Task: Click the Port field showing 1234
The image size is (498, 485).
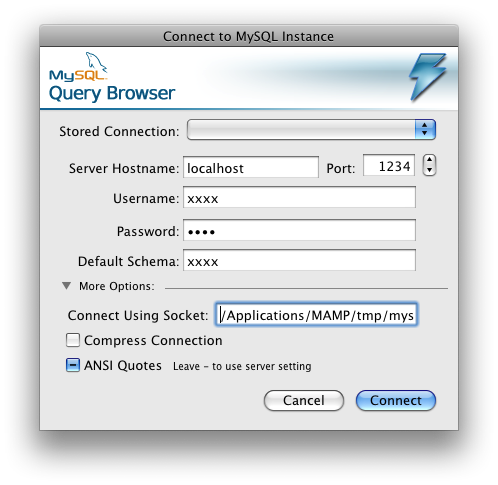Action: click(x=389, y=165)
